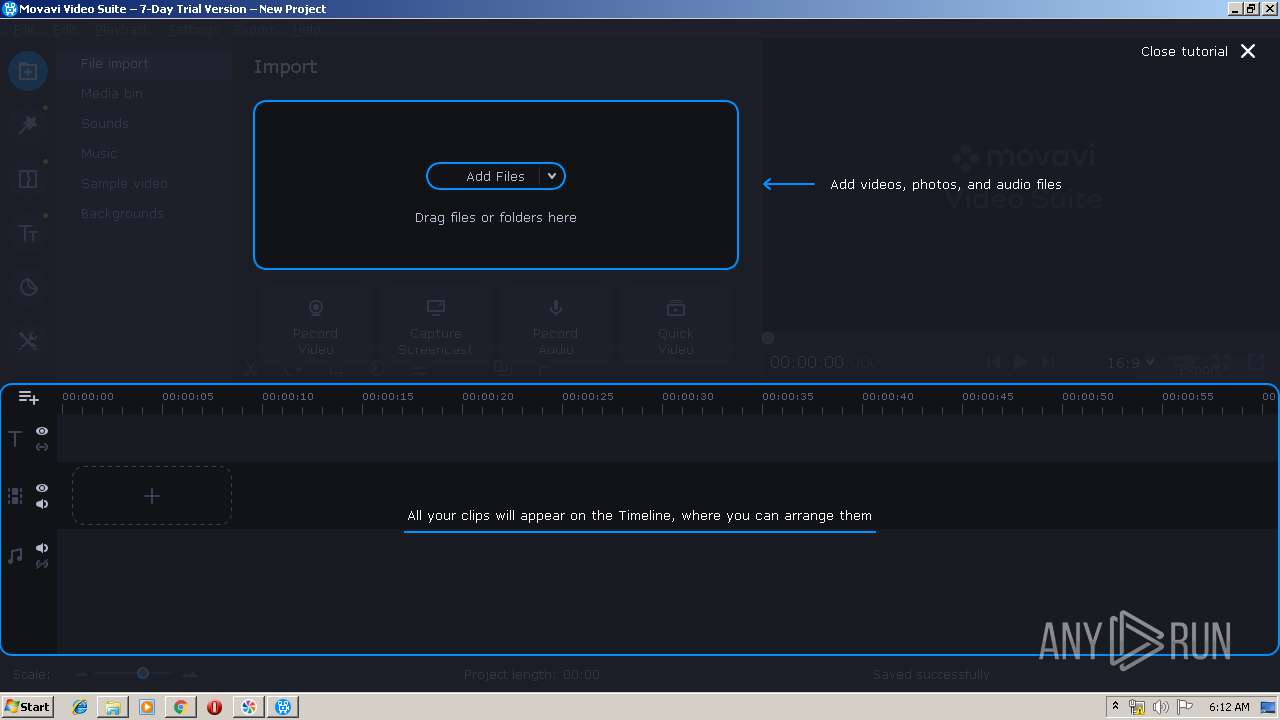The image size is (1280, 720).
Task: Toggle title track visibility eye
Action: click(42, 431)
